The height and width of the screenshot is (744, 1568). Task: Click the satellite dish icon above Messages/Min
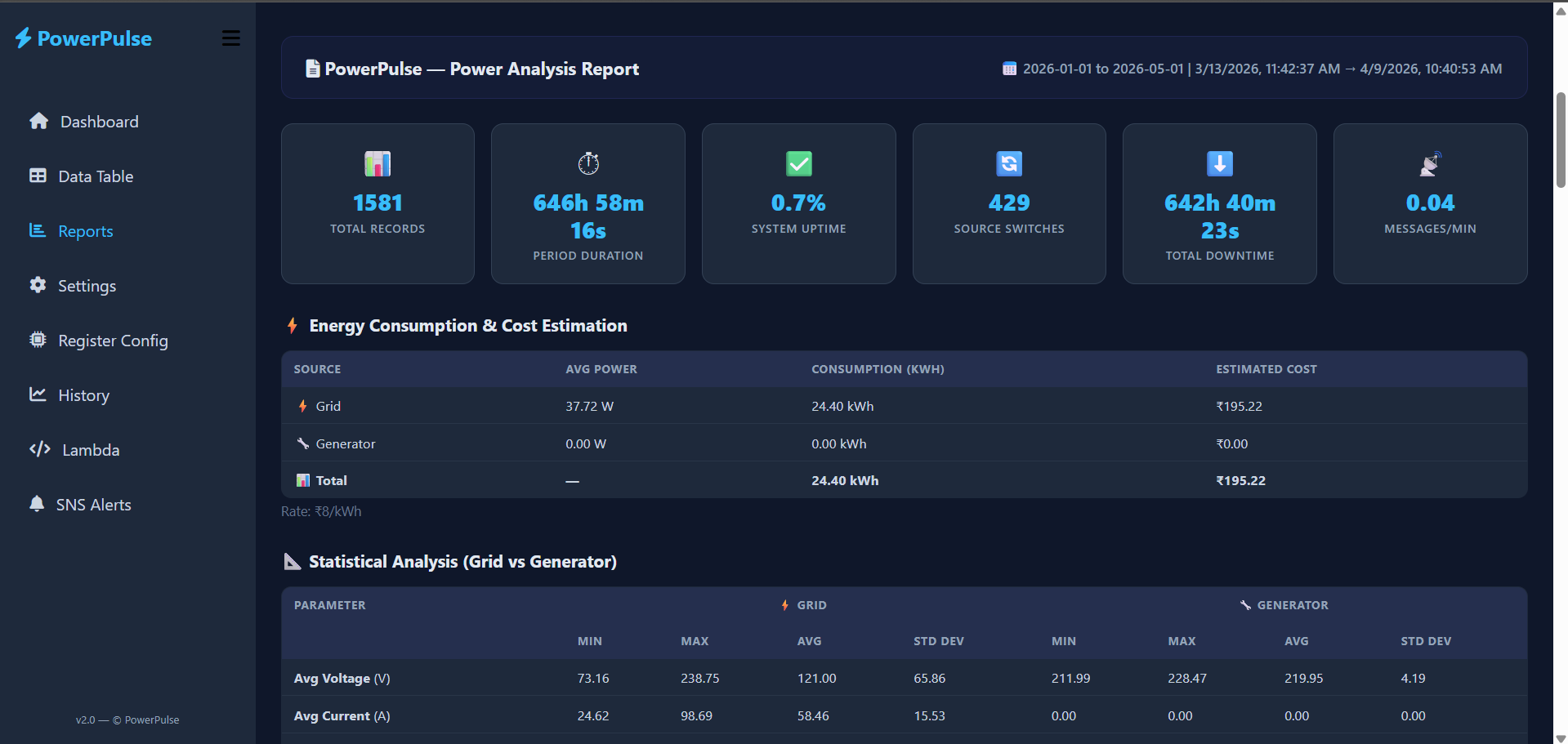click(x=1430, y=163)
